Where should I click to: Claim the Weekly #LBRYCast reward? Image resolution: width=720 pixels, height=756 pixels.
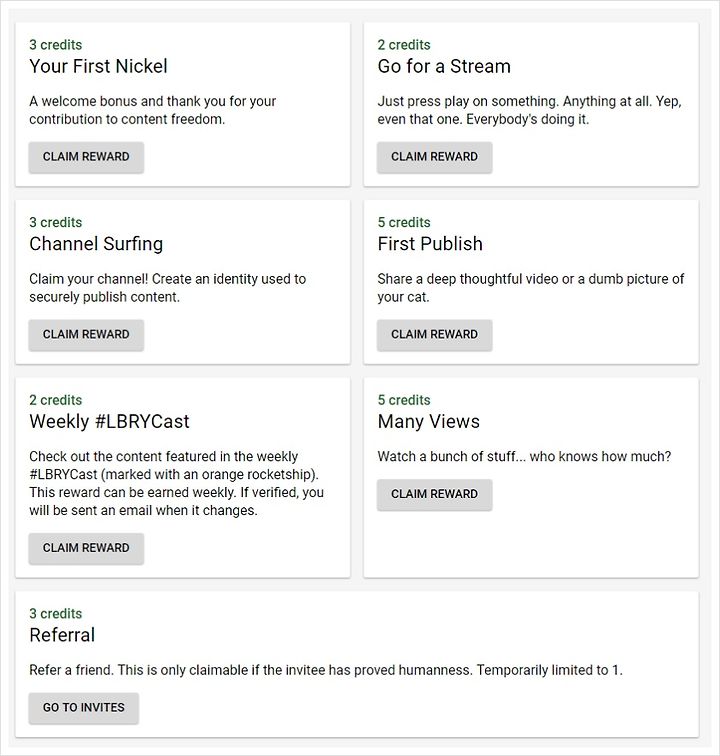coord(86,548)
